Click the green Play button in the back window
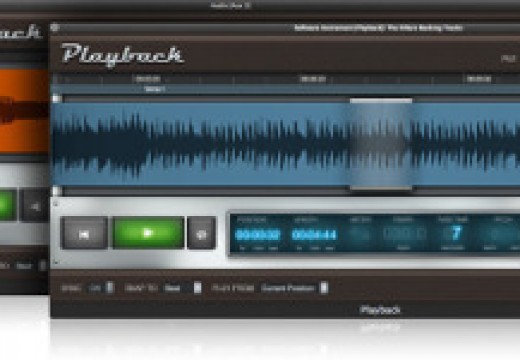 tap(7, 204)
